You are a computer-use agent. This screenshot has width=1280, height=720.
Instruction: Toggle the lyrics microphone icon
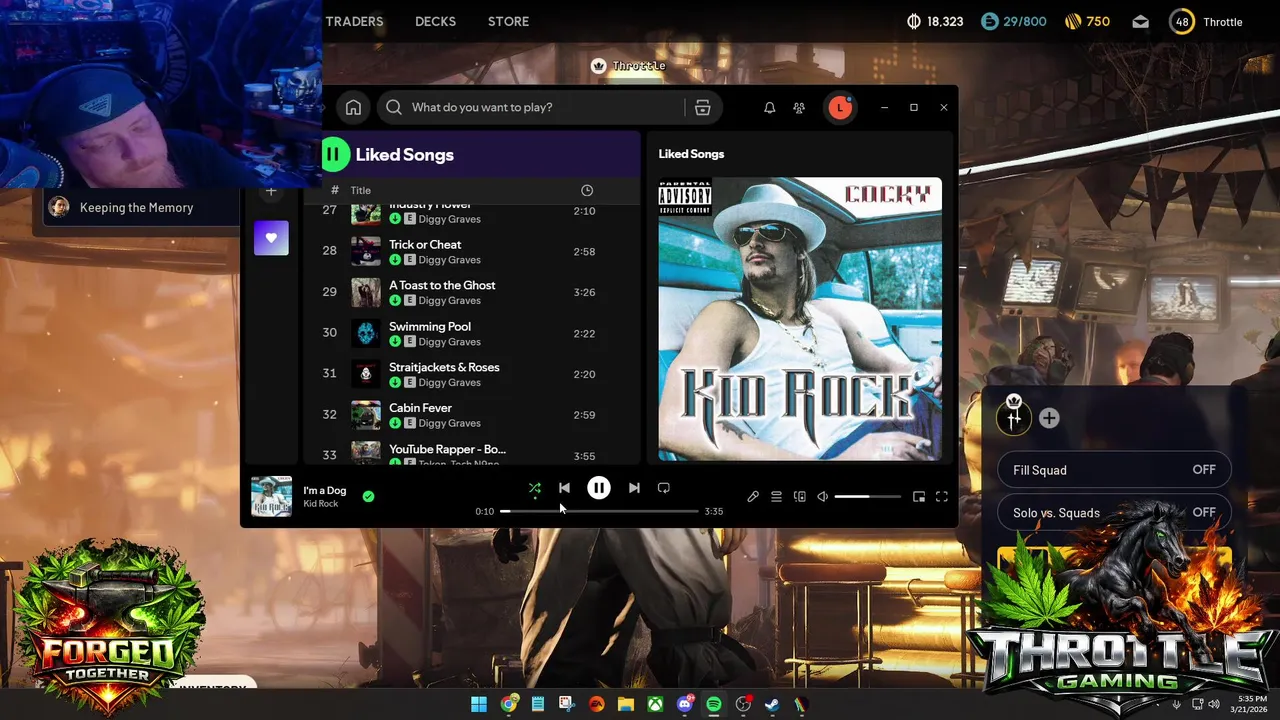click(753, 497)
